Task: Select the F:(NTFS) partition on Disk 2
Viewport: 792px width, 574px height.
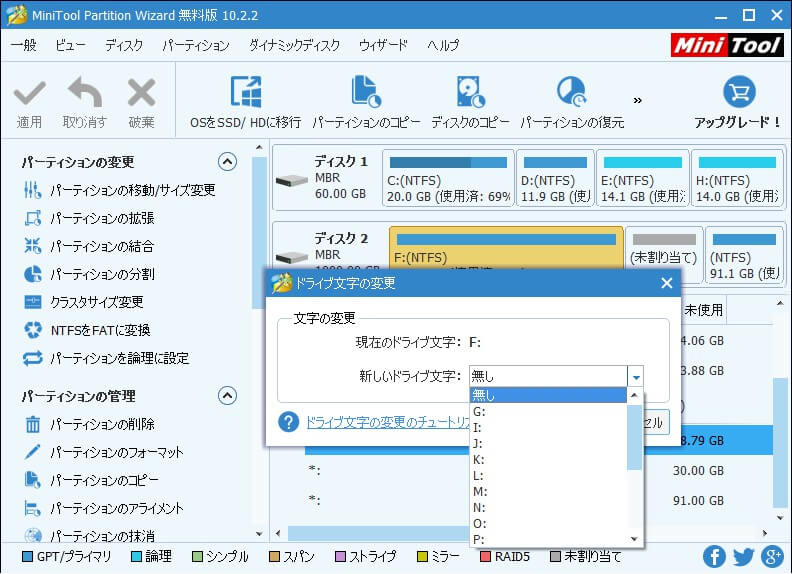Action: (506, 248)
